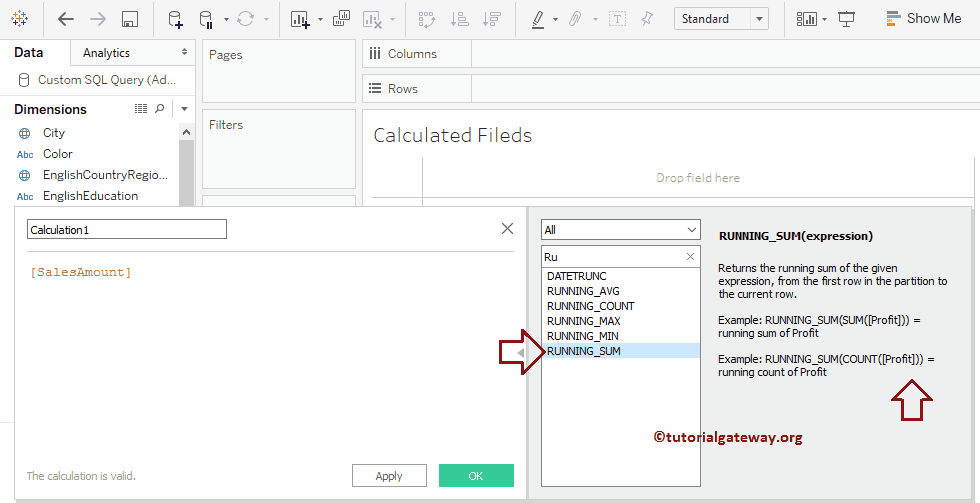The height and width of the screenshot is (503, 980).
Task: Click the view data grid icon in Dimensions
Action: (x=141, y=109)
